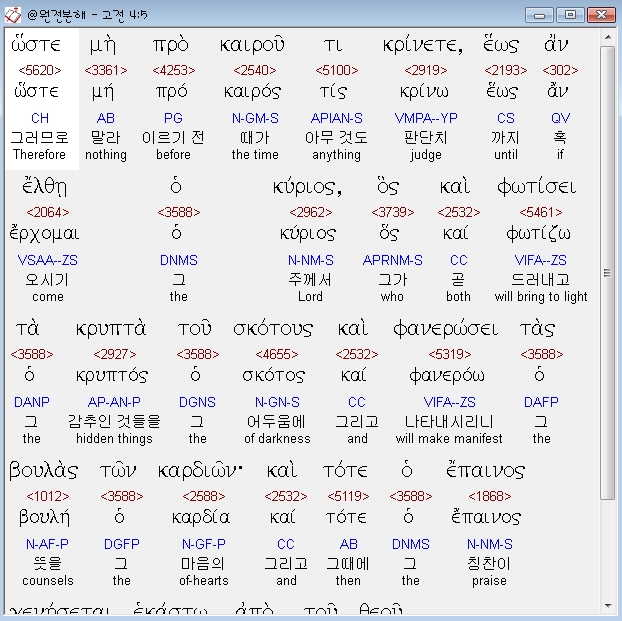Click the morphology code DANP

[x=32, y=402]
